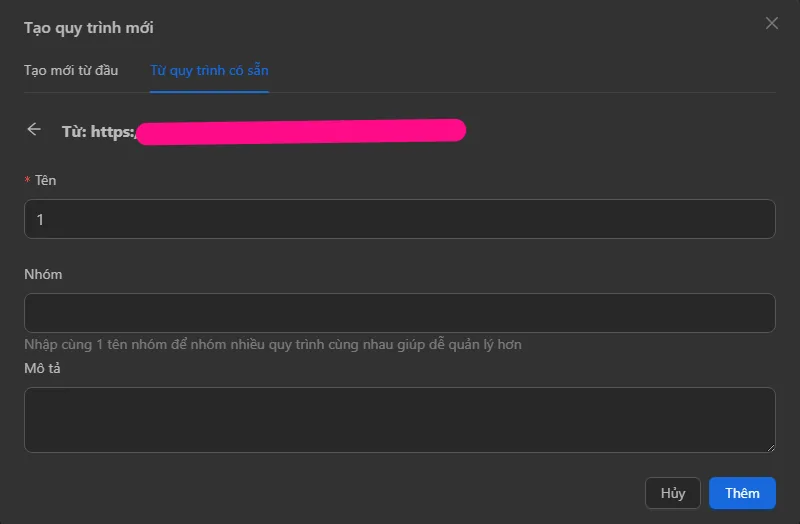Click the value 1 in the name field
Screen dimensions: 800x524
coord(40,219)
